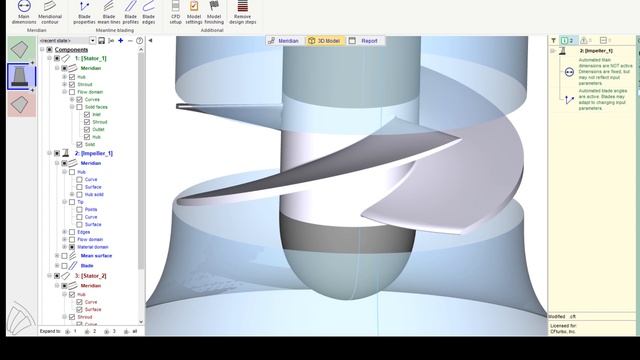Open Blade edges tool
The height and width of the screenshot is (360, 640).
(149, 12)
